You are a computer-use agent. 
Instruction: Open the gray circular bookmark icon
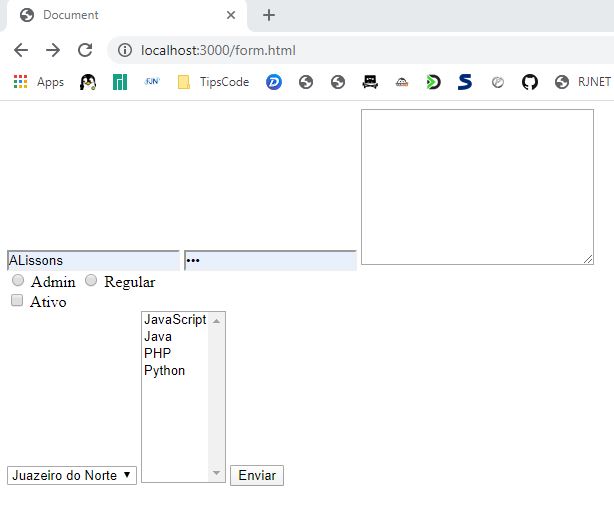pyautogui.click(x=498, y=83)
